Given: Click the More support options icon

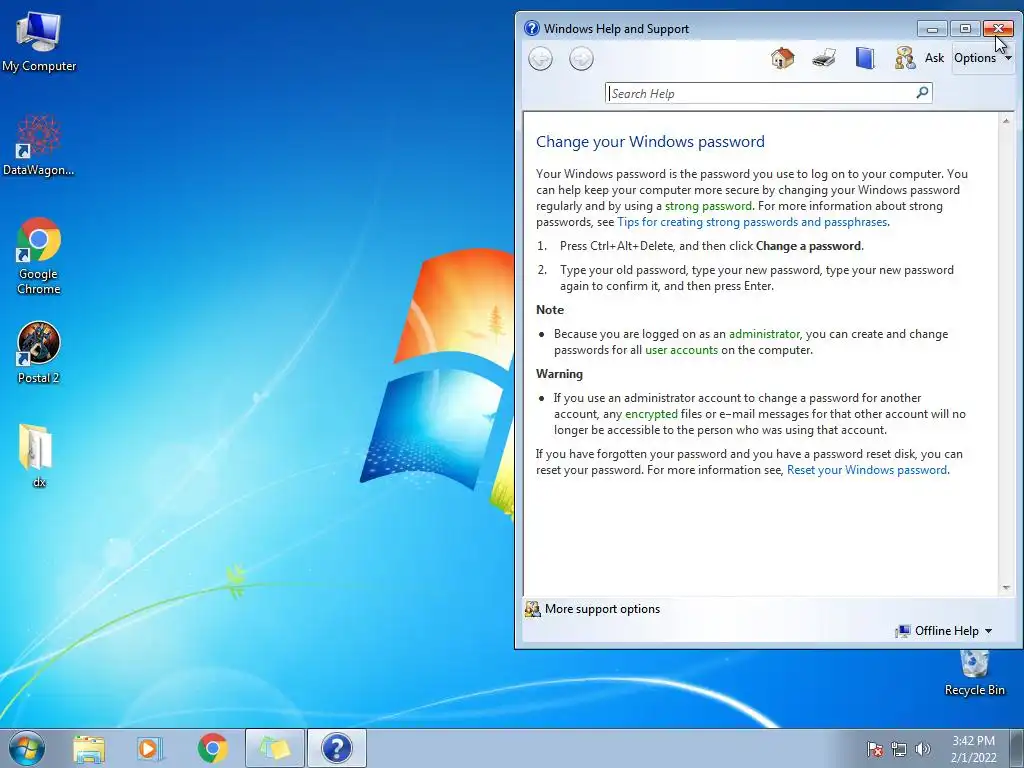Looking at the screenshot, I should tap(533, 609).
